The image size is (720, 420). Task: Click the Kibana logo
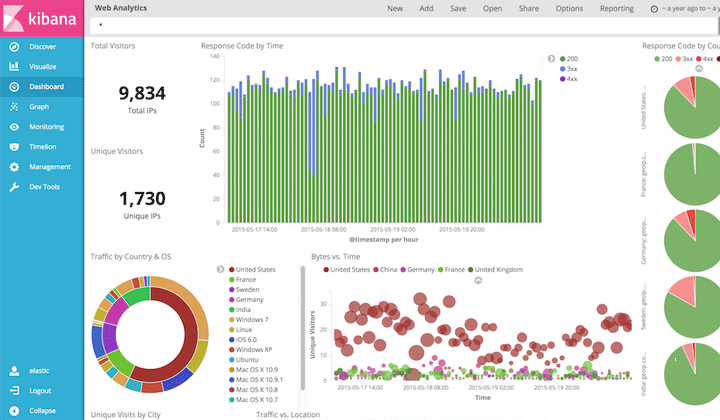pyautogui.click(x=42, y=18)
